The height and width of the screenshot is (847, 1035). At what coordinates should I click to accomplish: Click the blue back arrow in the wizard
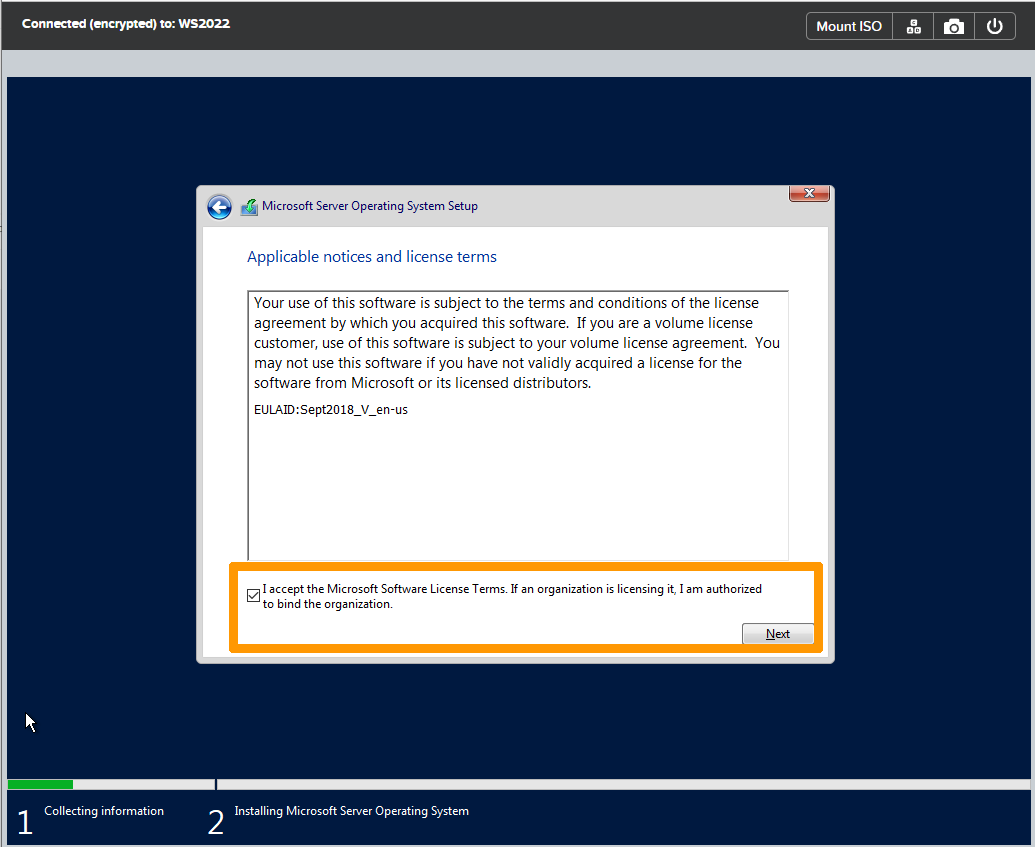tap(218, 206)
